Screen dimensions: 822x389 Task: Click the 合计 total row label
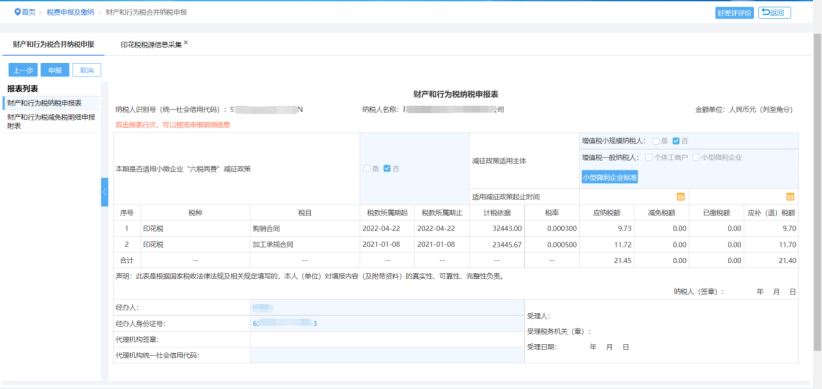127,260
